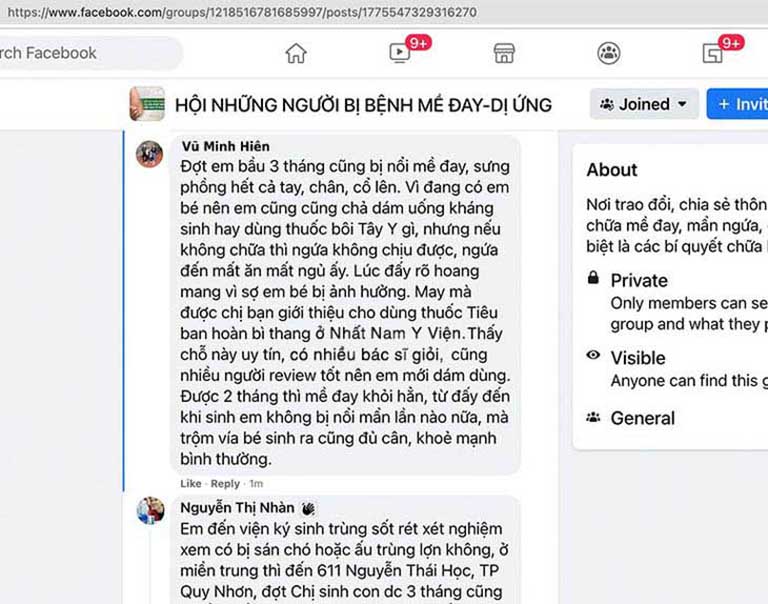Open Vũ Minh Hiên's profile name link

click(225, 146)
